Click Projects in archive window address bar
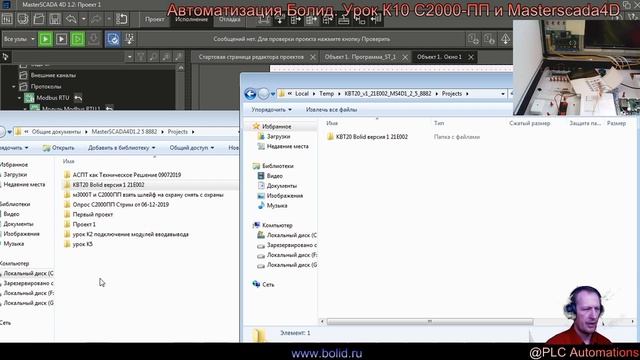Image resolution: width=640 pixels, height=360 pixels. pos(451,93)
